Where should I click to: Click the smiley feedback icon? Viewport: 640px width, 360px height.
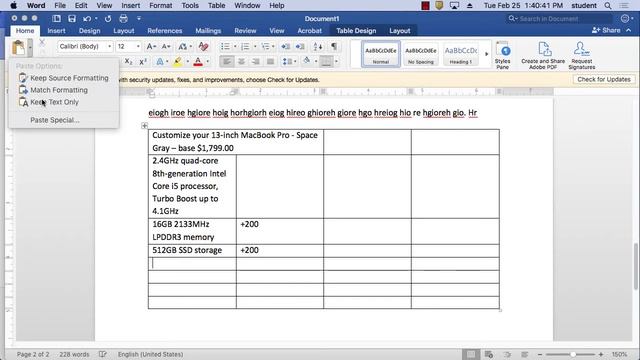[x=625, y=19]
